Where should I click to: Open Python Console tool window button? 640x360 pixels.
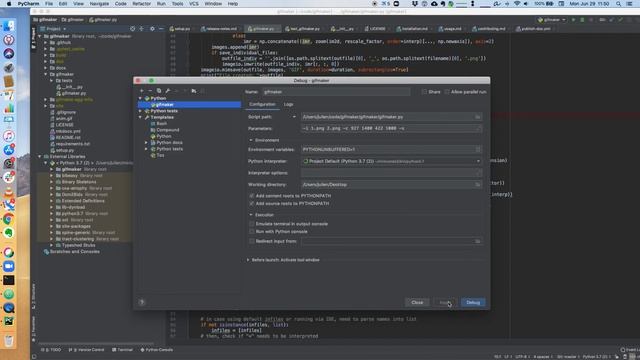pyautogui.click(x=157, y=350)
